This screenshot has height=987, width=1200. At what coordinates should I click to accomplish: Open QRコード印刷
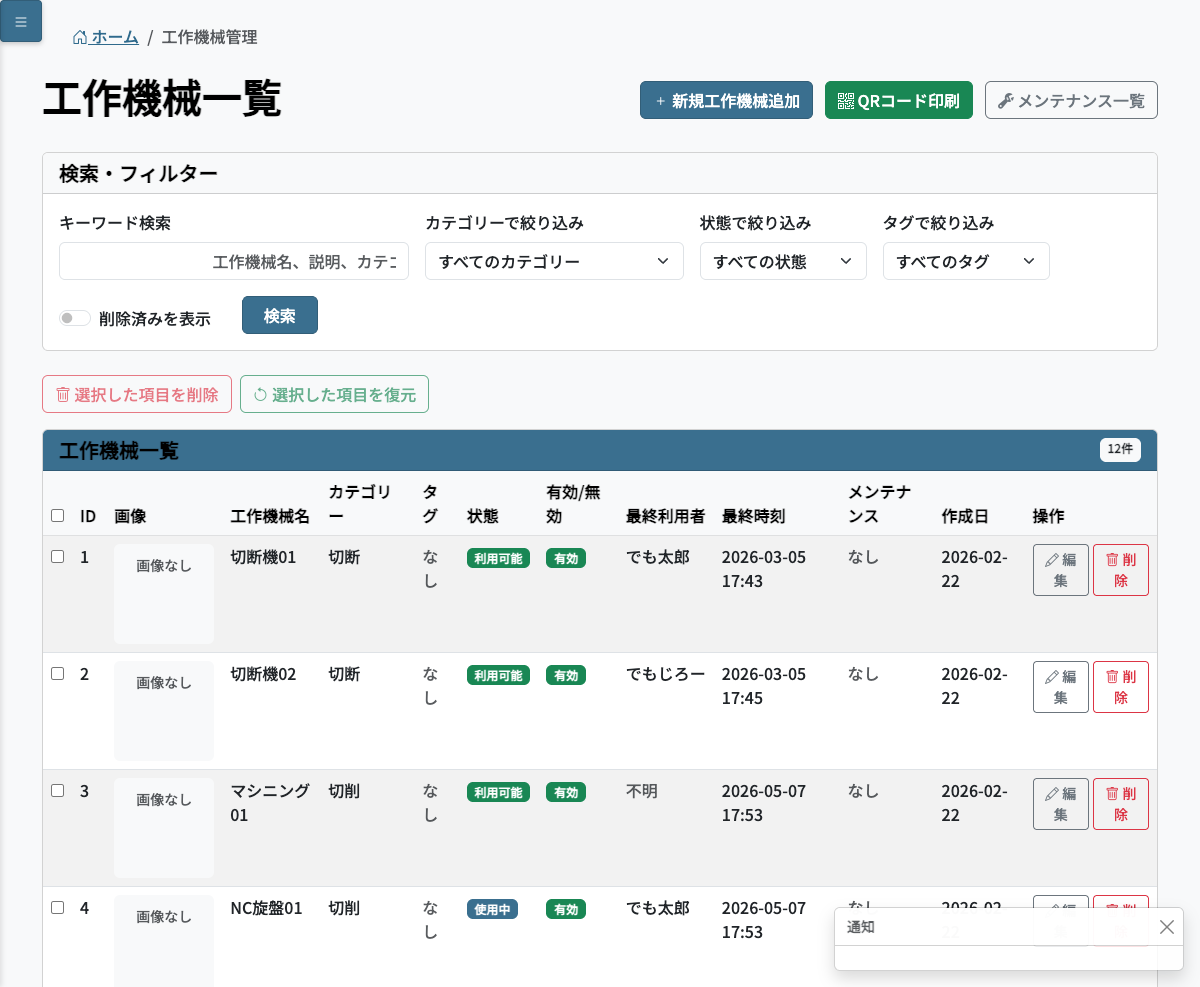tap(899, 100)
